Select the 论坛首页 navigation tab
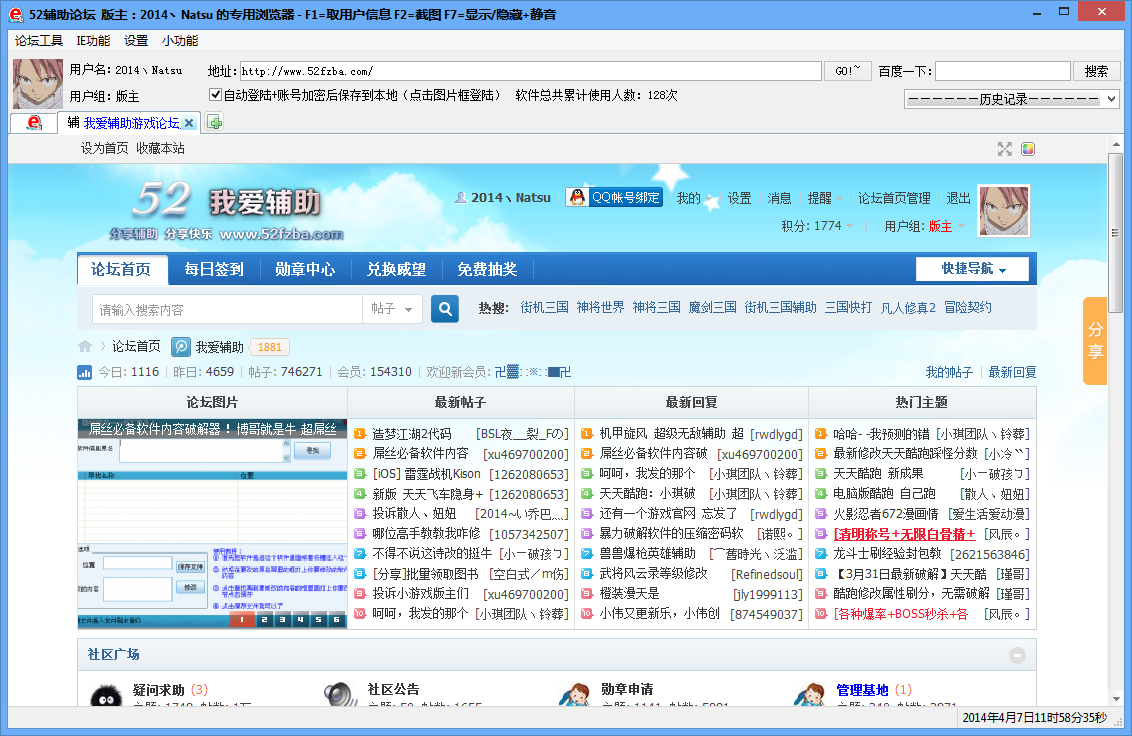The image size is (1132, 736). click(x=121, y=269)
